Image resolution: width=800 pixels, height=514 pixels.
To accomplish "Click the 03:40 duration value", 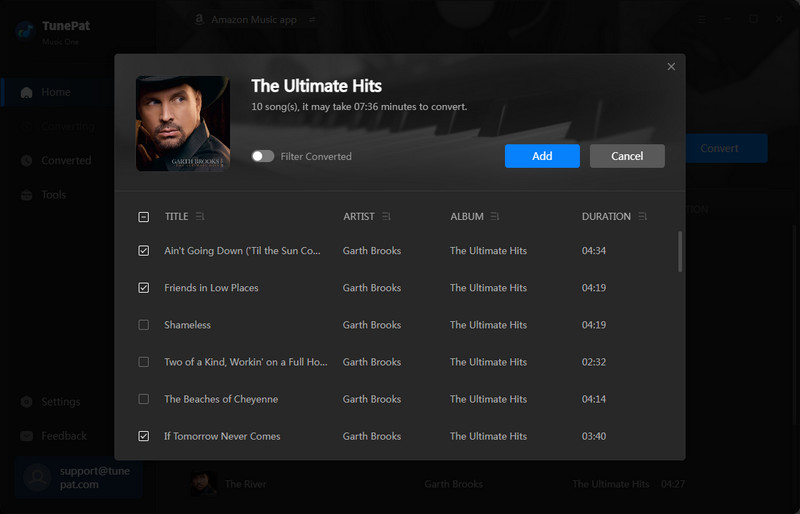I will [x=594, y=436].
